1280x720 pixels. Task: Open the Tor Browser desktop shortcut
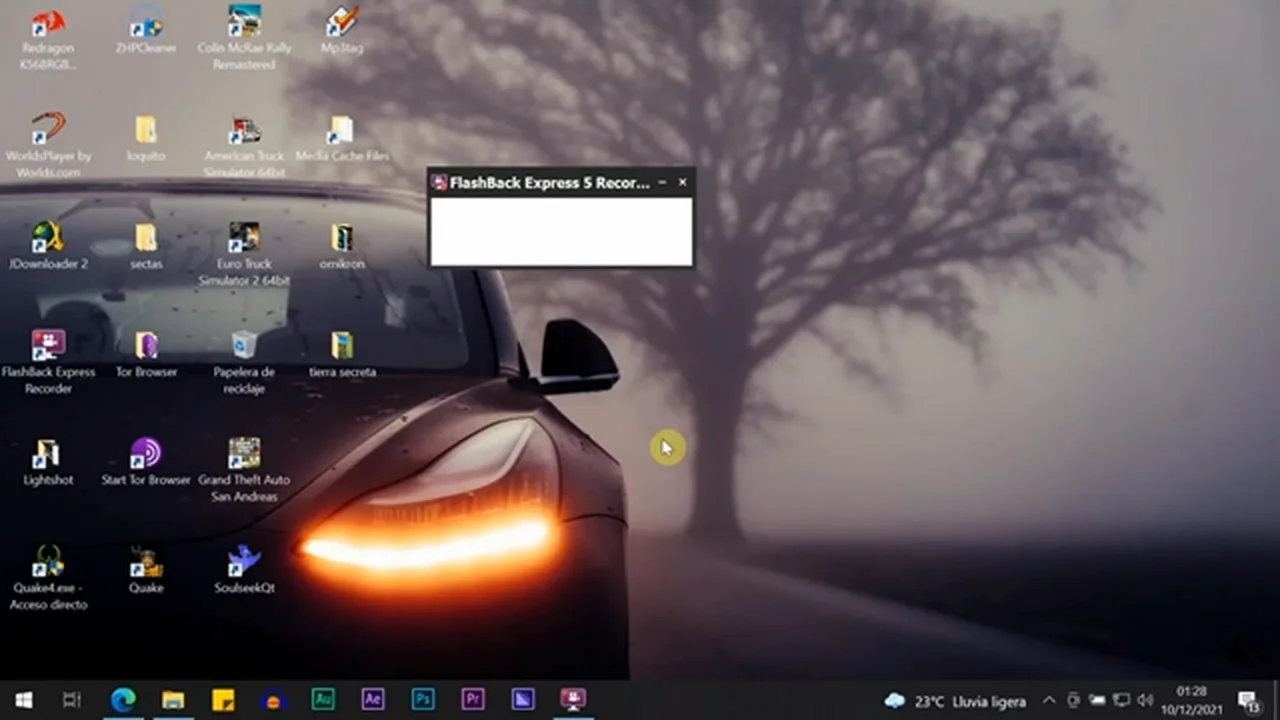(x=146, y=347)
